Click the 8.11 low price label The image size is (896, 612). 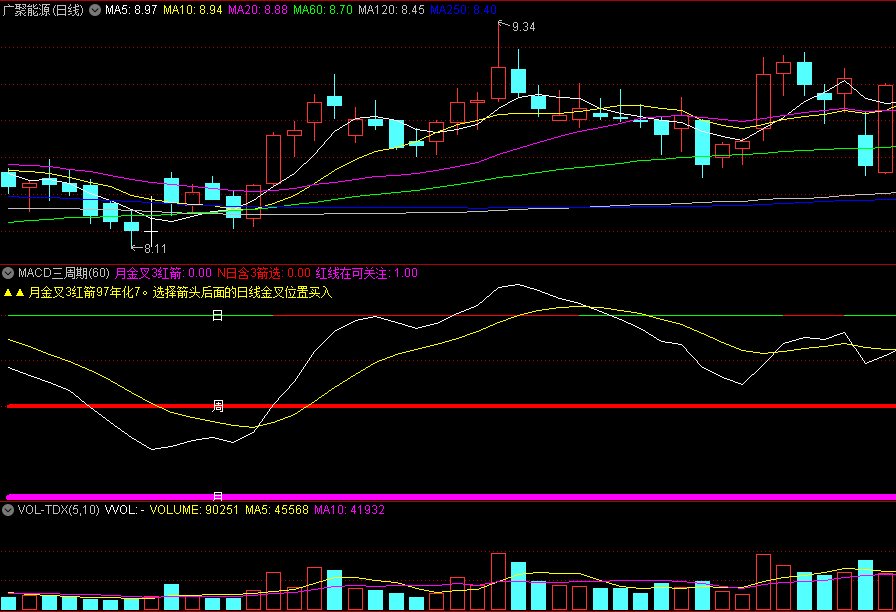click(155, 249)
